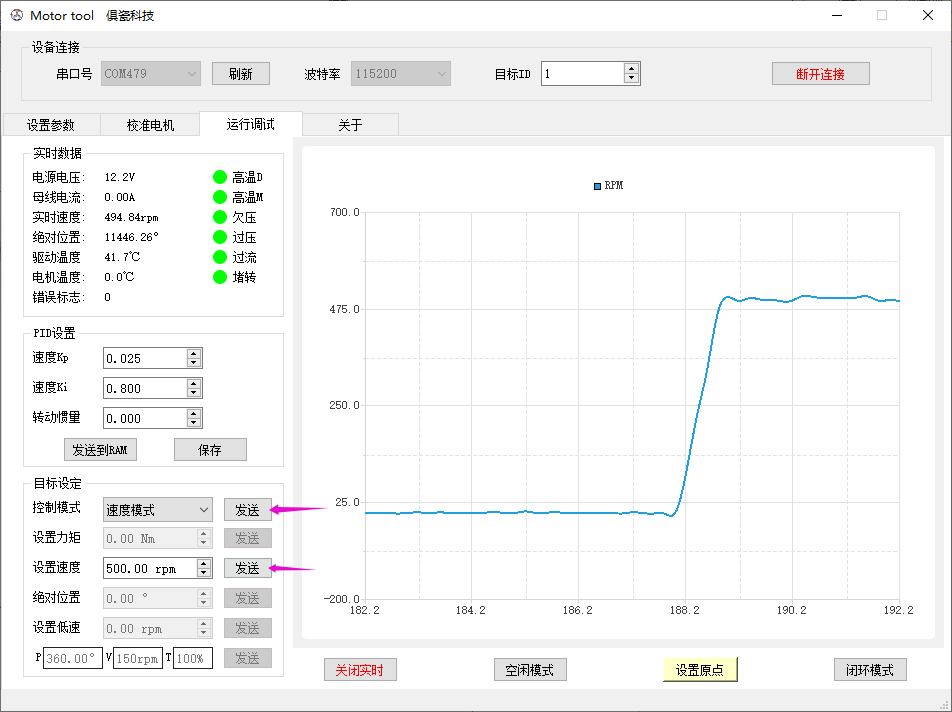Open the 波特率 115200 dropdown

[x=401, y=73]
